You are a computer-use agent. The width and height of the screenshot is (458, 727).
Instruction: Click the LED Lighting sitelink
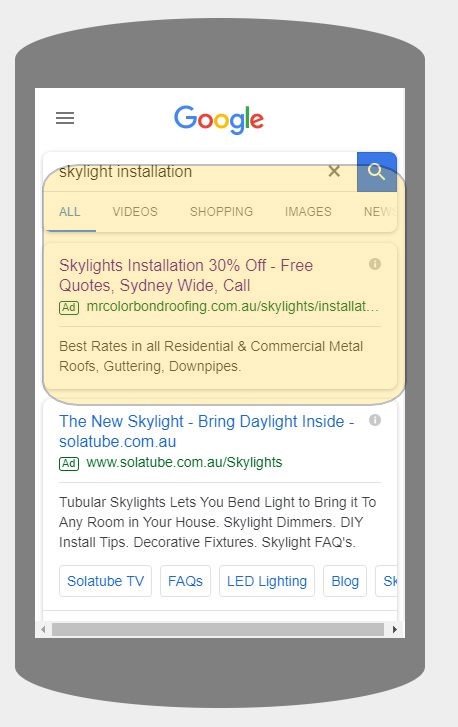click(267, 581)
